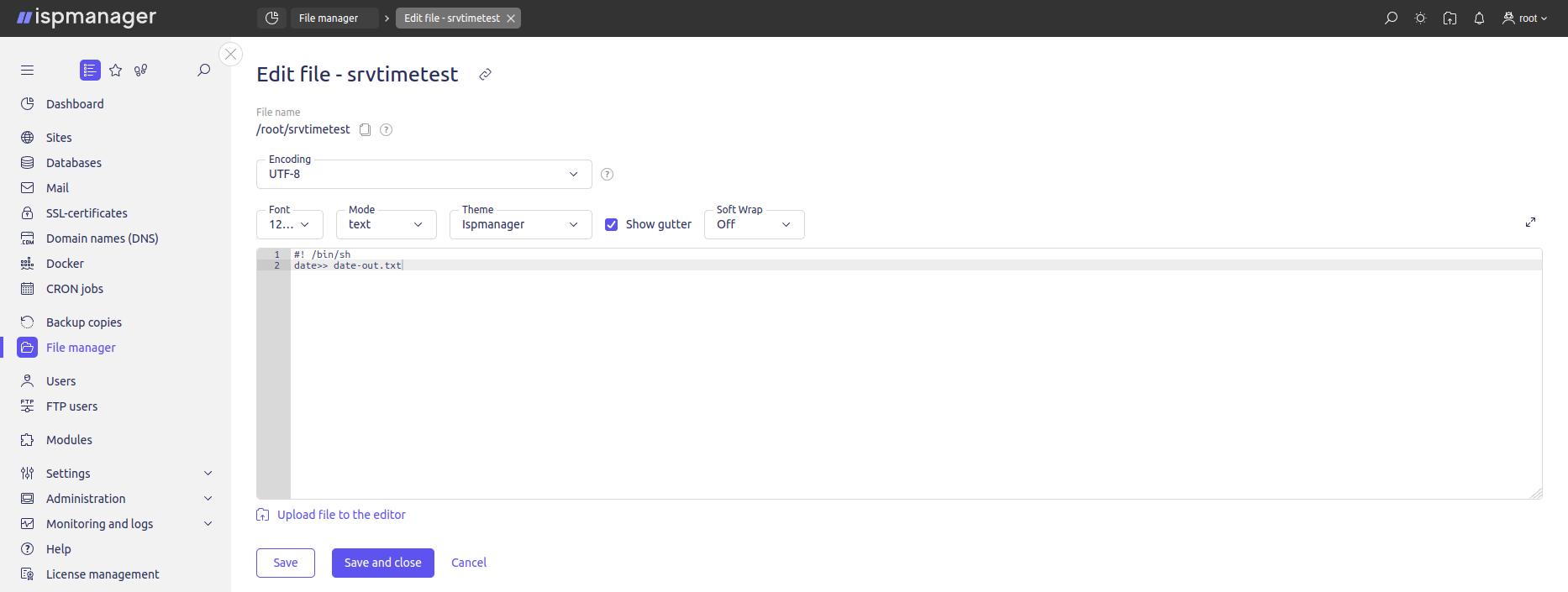1568x592 pixels.
Task: Click line number 1 in gutter
Action: [x=276, y=254]
